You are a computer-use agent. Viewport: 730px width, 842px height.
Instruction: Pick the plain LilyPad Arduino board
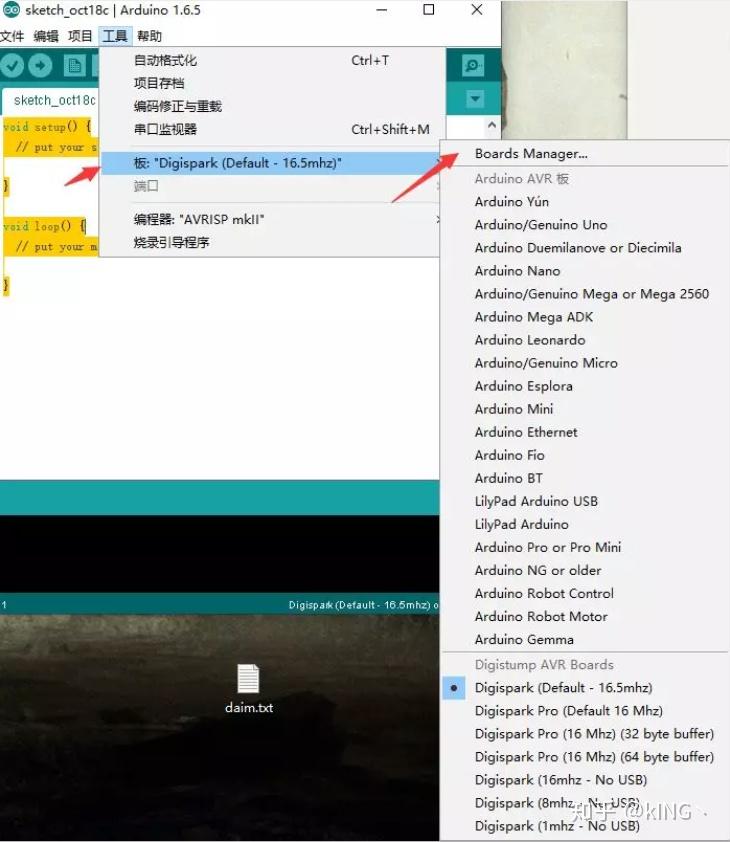584,525
